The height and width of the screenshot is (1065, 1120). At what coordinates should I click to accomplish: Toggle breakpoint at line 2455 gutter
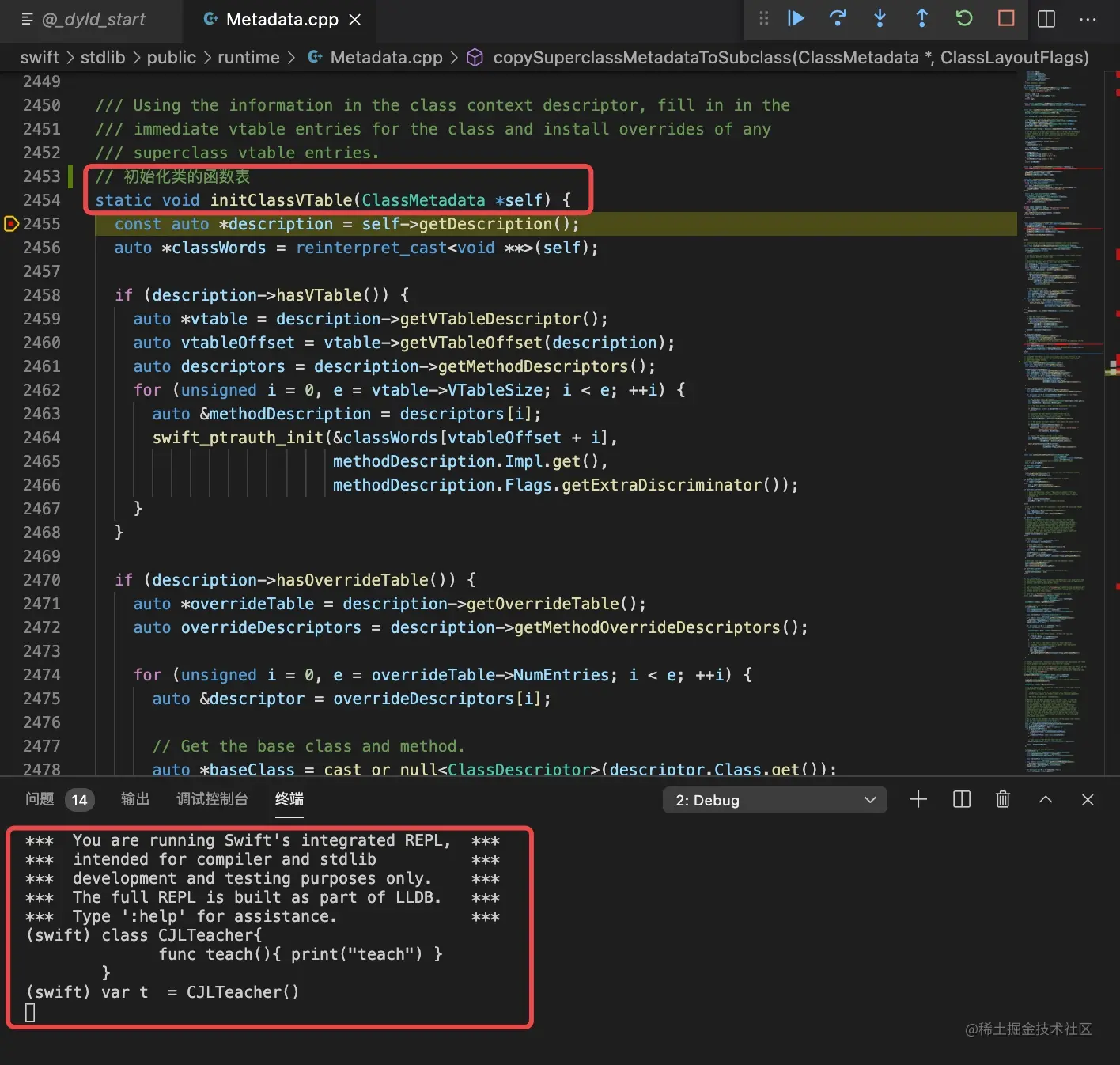(11, 224)
